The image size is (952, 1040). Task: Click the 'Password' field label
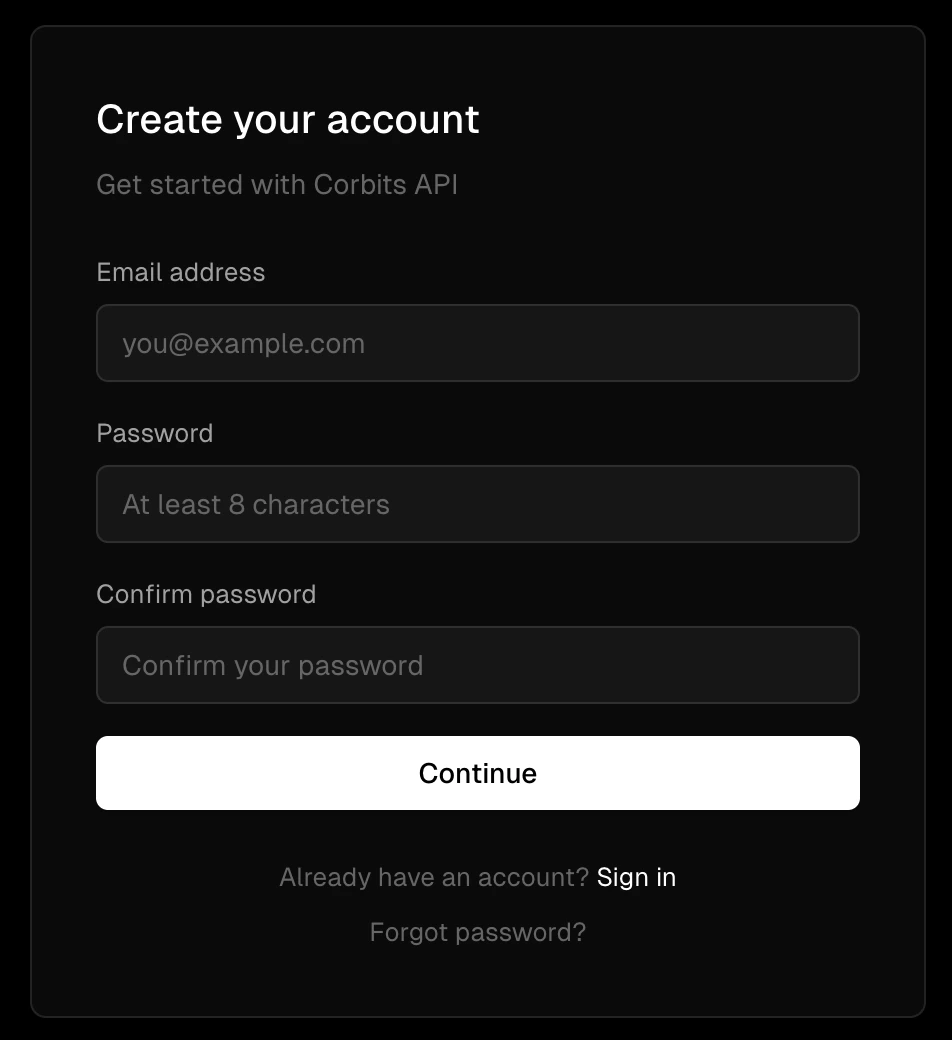tap(154, 433)
